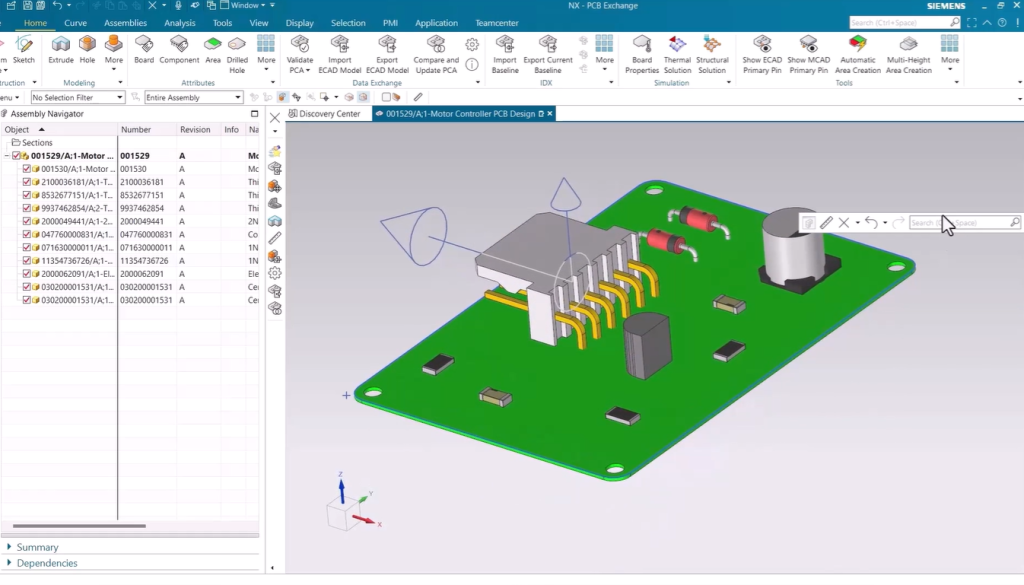Run Validate PCA

click(x=300, y=54)
